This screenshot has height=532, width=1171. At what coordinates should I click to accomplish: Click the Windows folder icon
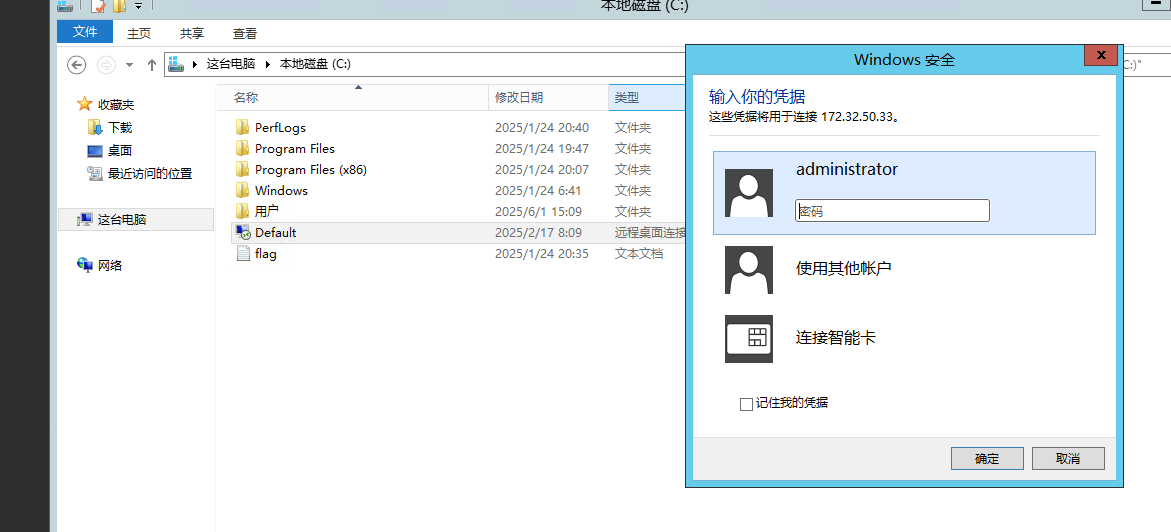click(242, 191)
